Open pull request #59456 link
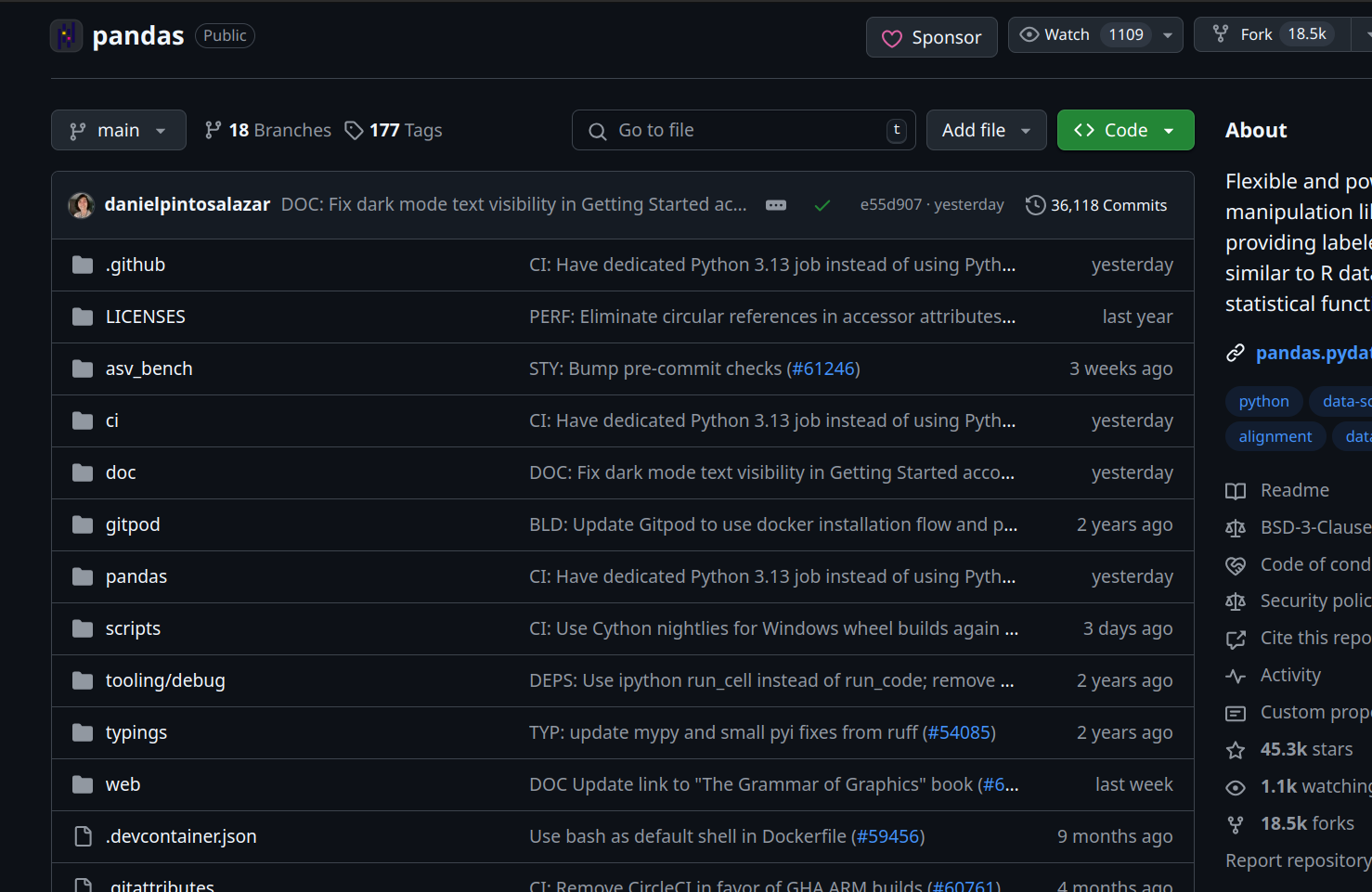The width and height of the screenshot is (1372, 892). click(888, 836)
